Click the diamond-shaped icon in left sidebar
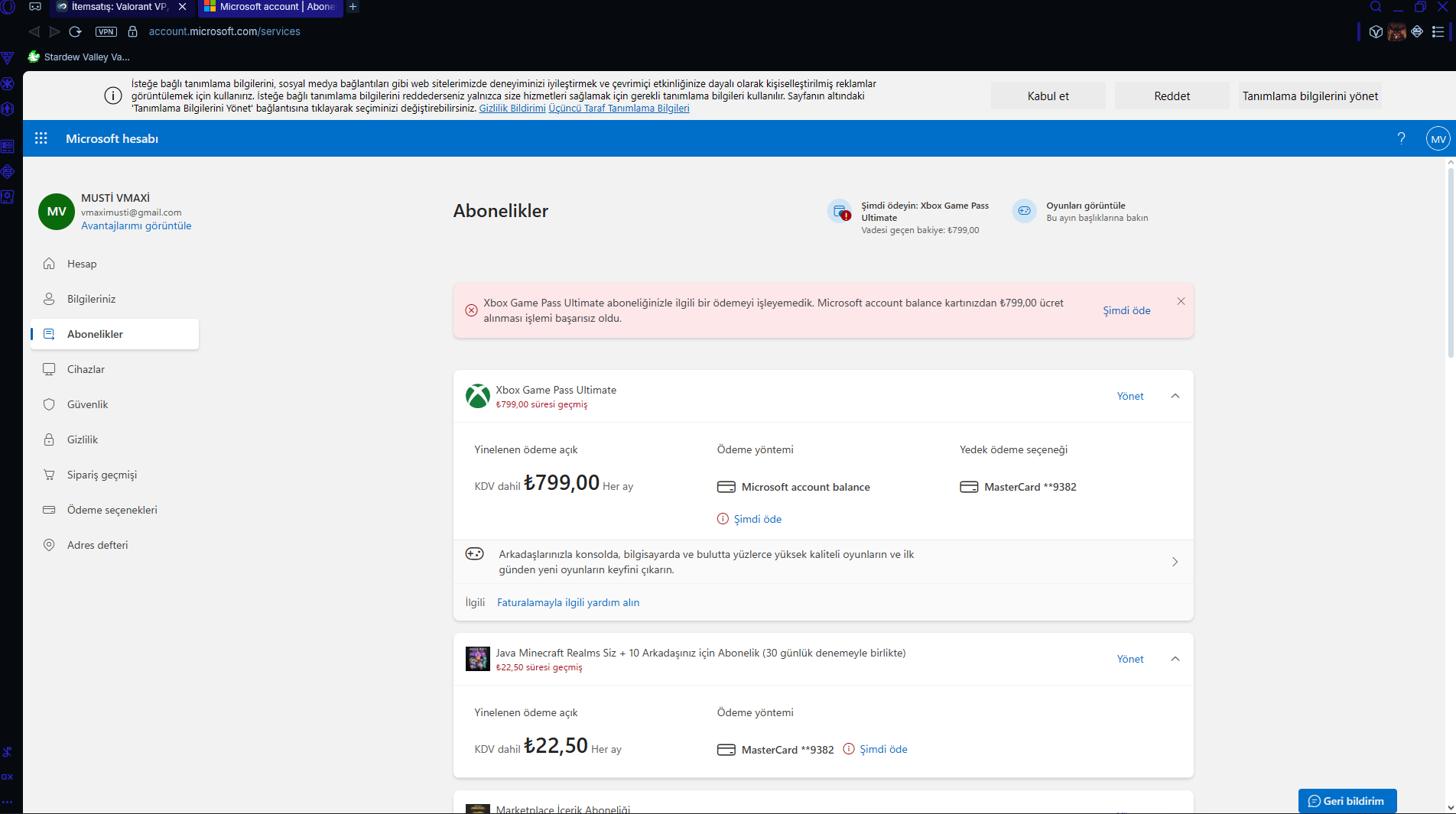 (8, 172)
